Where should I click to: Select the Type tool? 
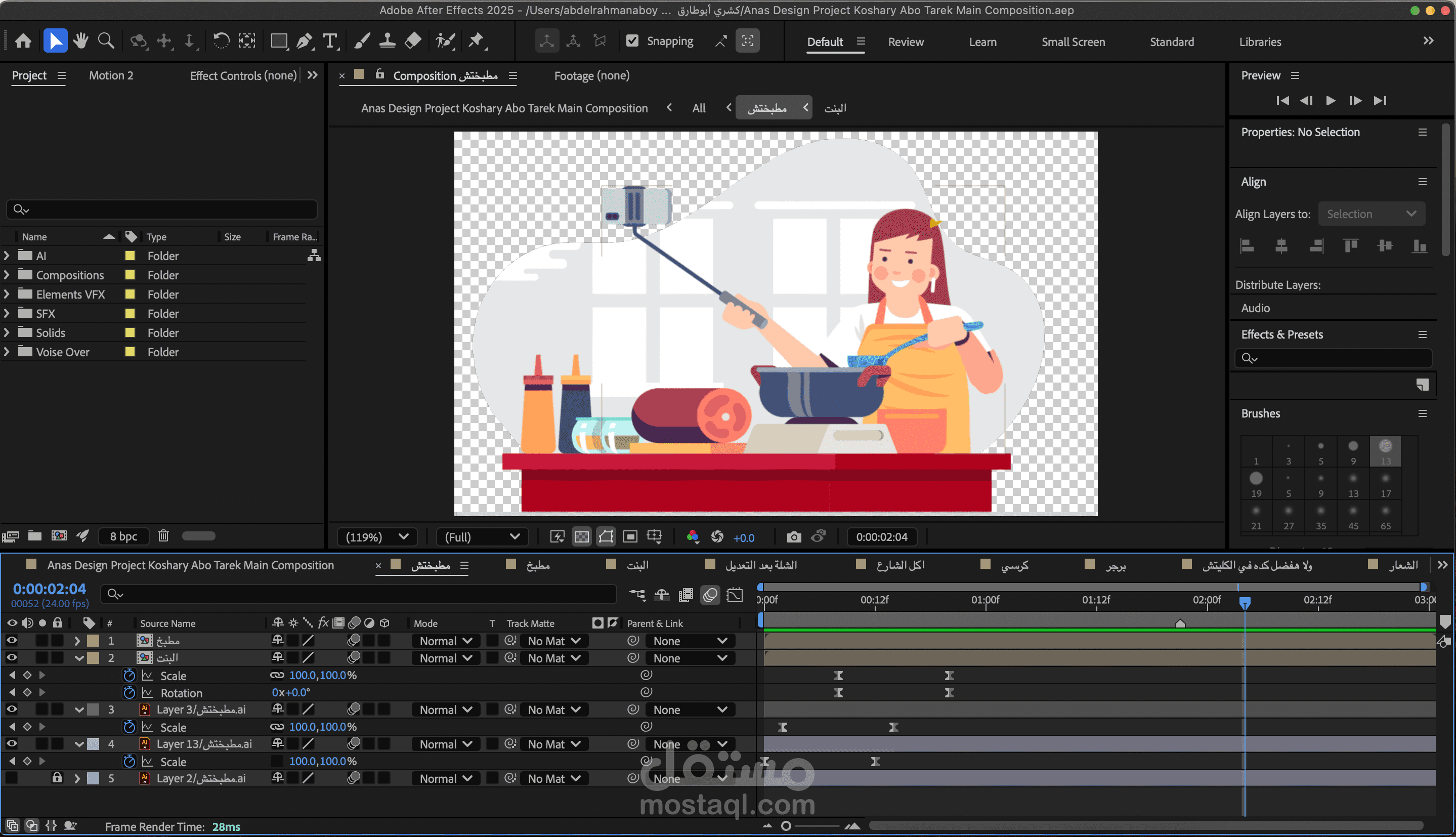coord(330,41)
